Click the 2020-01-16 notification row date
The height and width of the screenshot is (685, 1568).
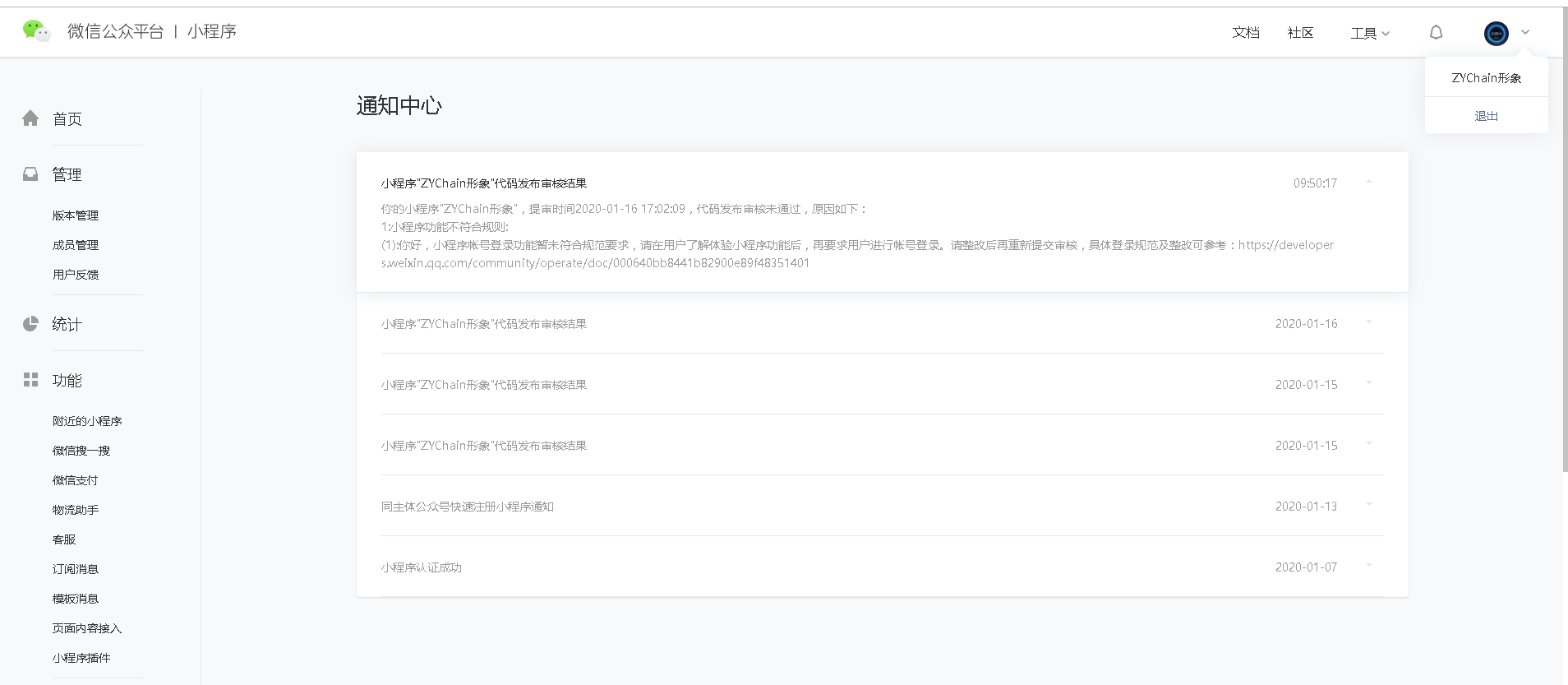click(x=1307, y=324)
